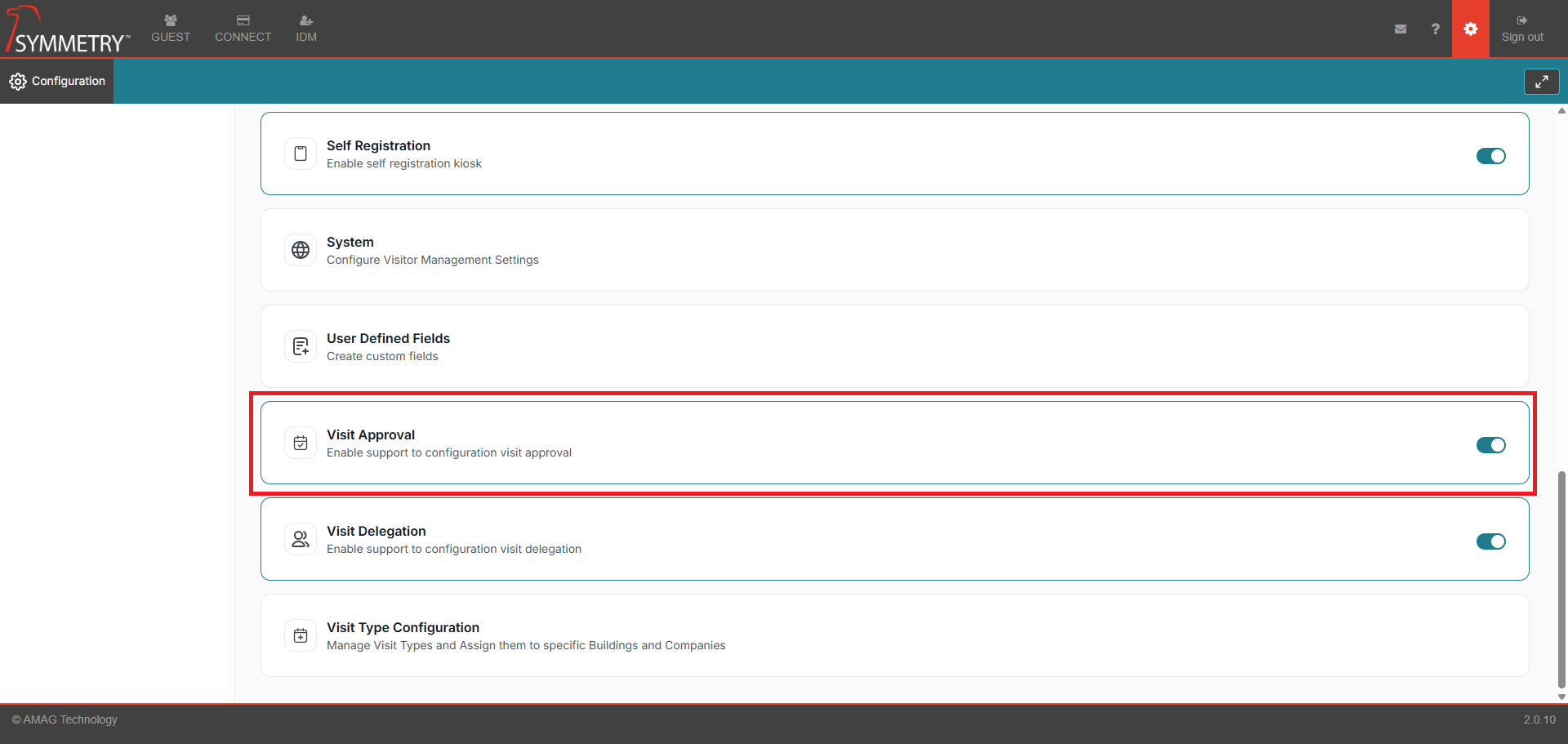Screen dimensions: 1568x744
Task: Open help via question mark icon
Action: pyautogui.click(x=1435, y=29)
